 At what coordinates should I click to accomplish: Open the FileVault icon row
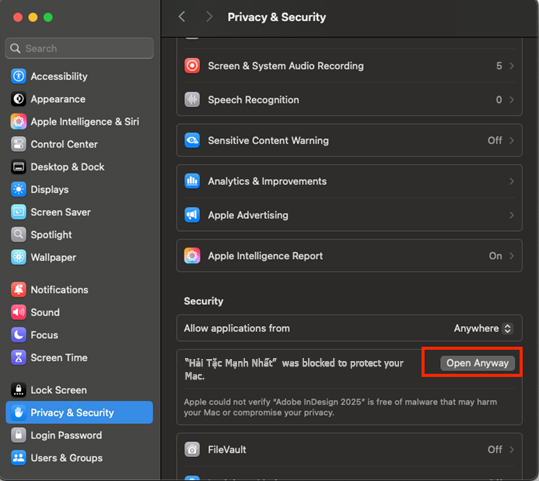coord(349,449)
